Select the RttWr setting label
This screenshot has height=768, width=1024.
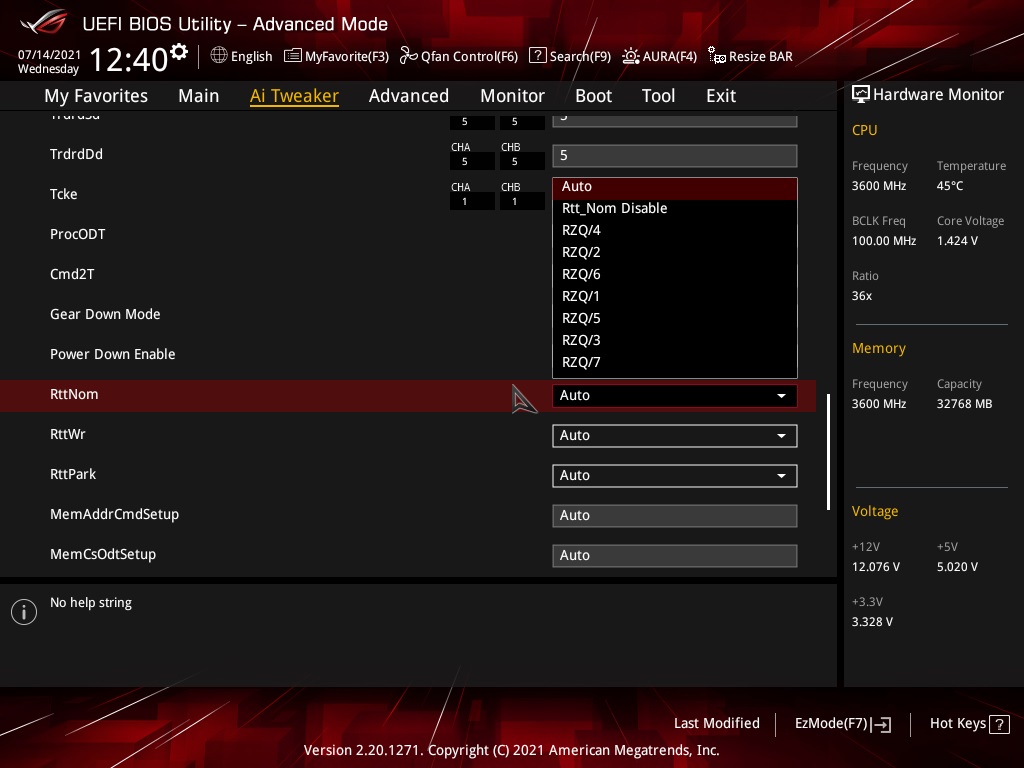(x=67, y=434)
